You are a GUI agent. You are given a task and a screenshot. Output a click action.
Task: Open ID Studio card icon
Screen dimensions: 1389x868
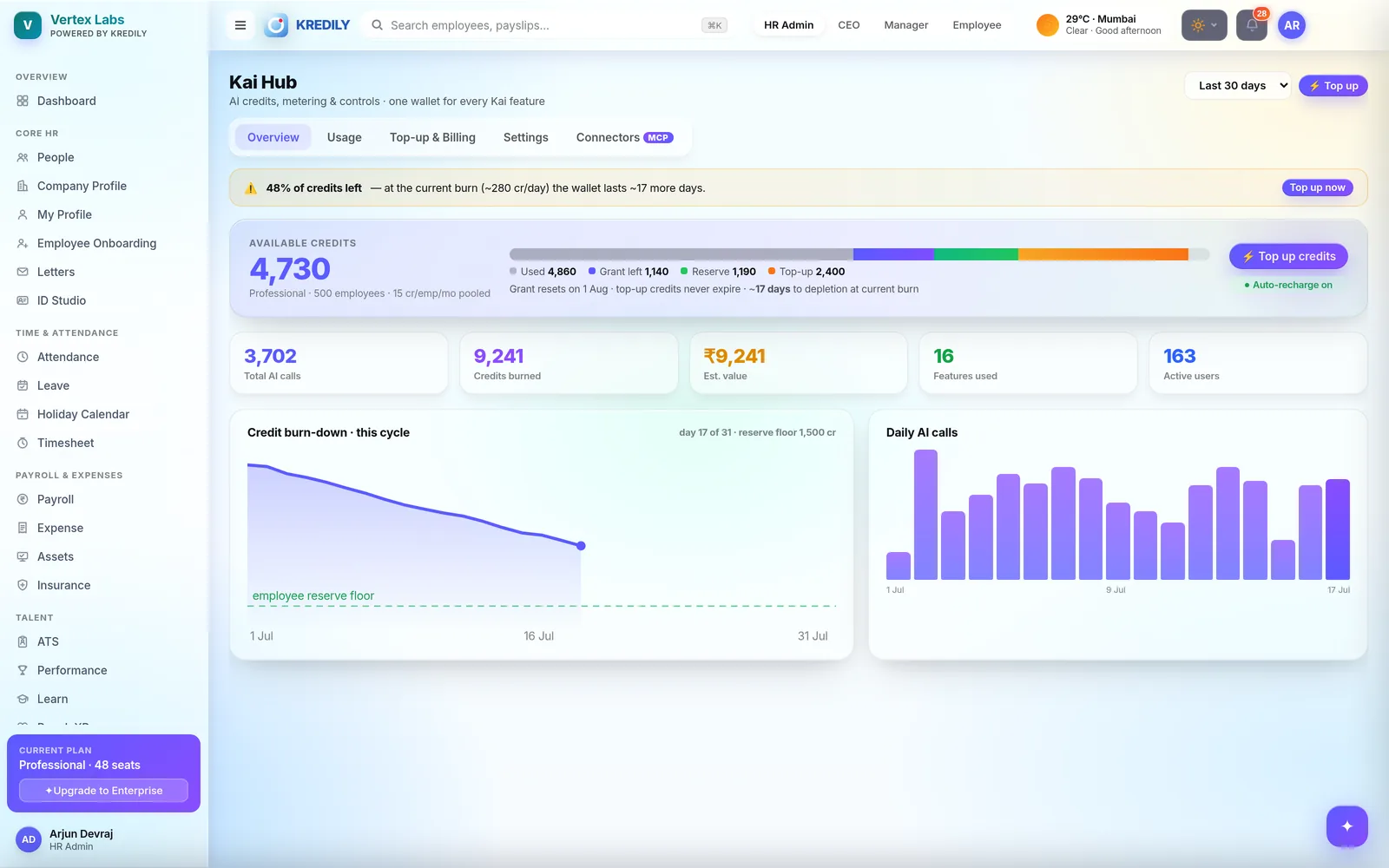pos(23,300)
